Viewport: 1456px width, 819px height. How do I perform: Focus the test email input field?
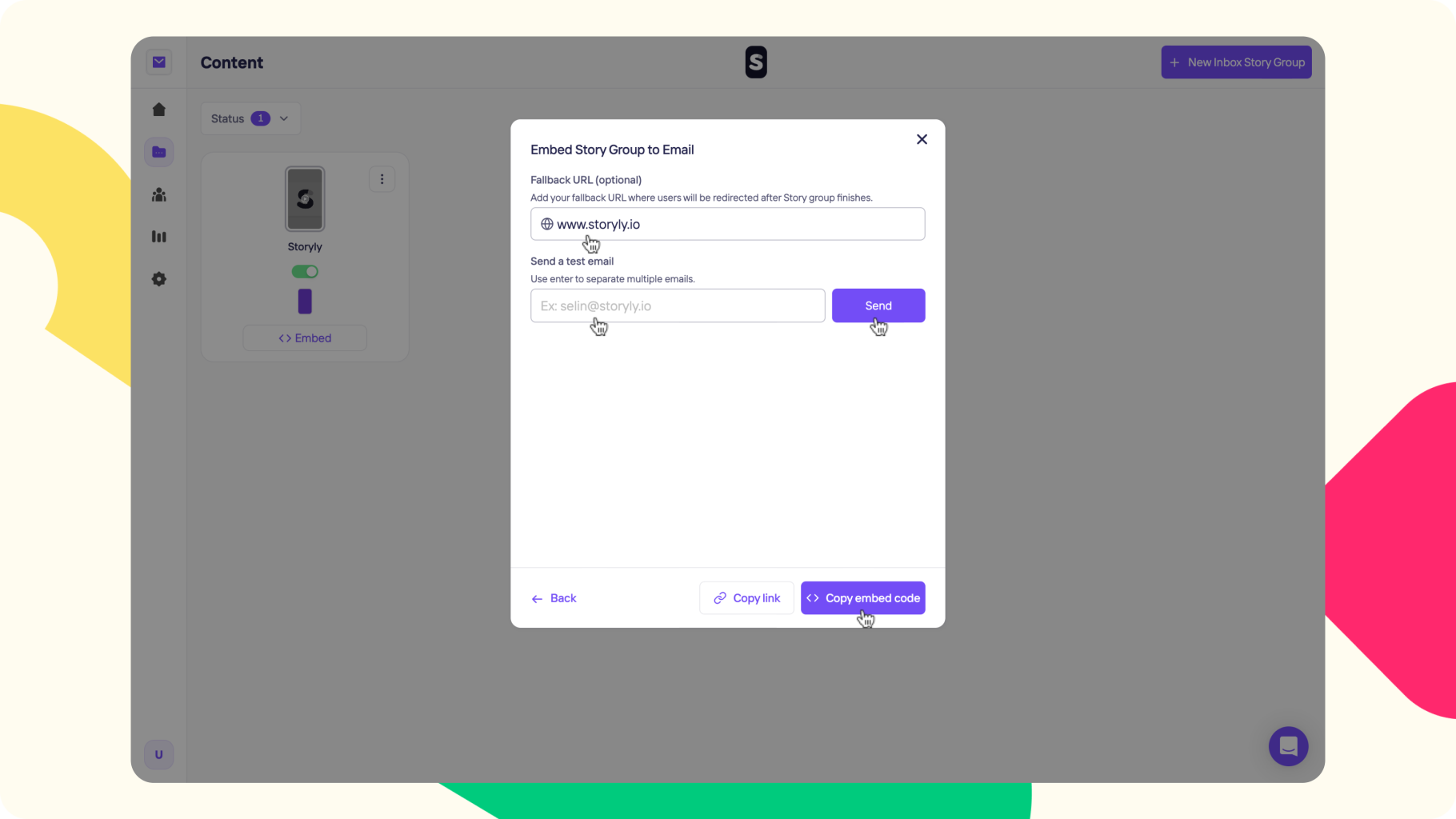678,306
